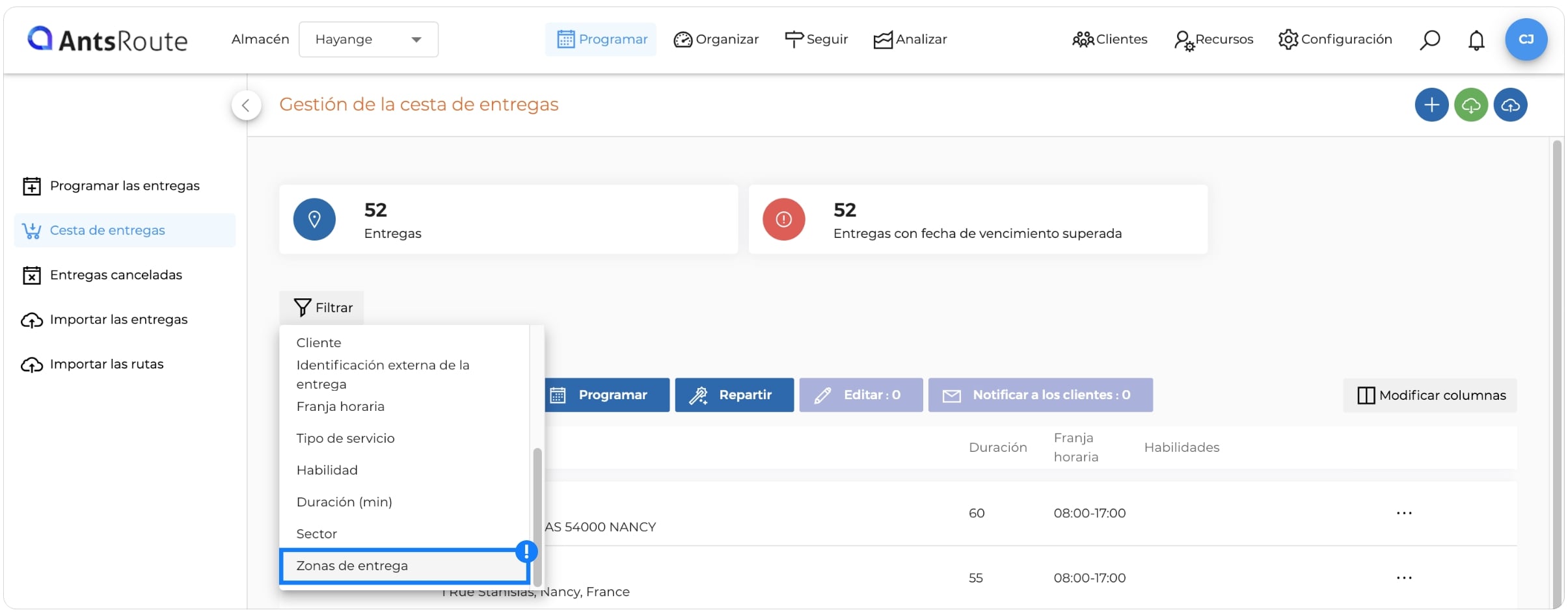The height and width of the screenshot is (615, 1568).
Task: Open the CJ user avatar menu
Action: click(x=1526, y=40)
